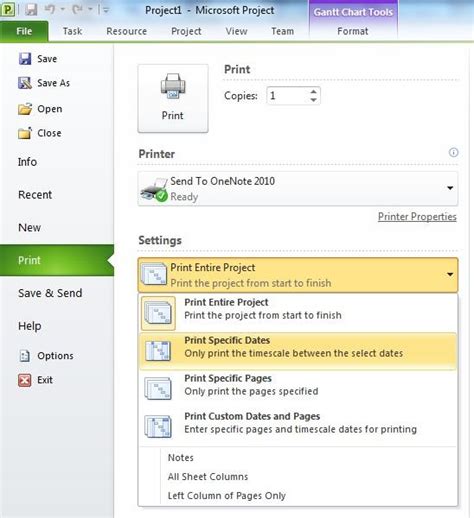Collapse the Print Entire Project settings dropdown
The width and height of the screenshot is (474, 518).
pyautogui.click(x=450, y=275)
